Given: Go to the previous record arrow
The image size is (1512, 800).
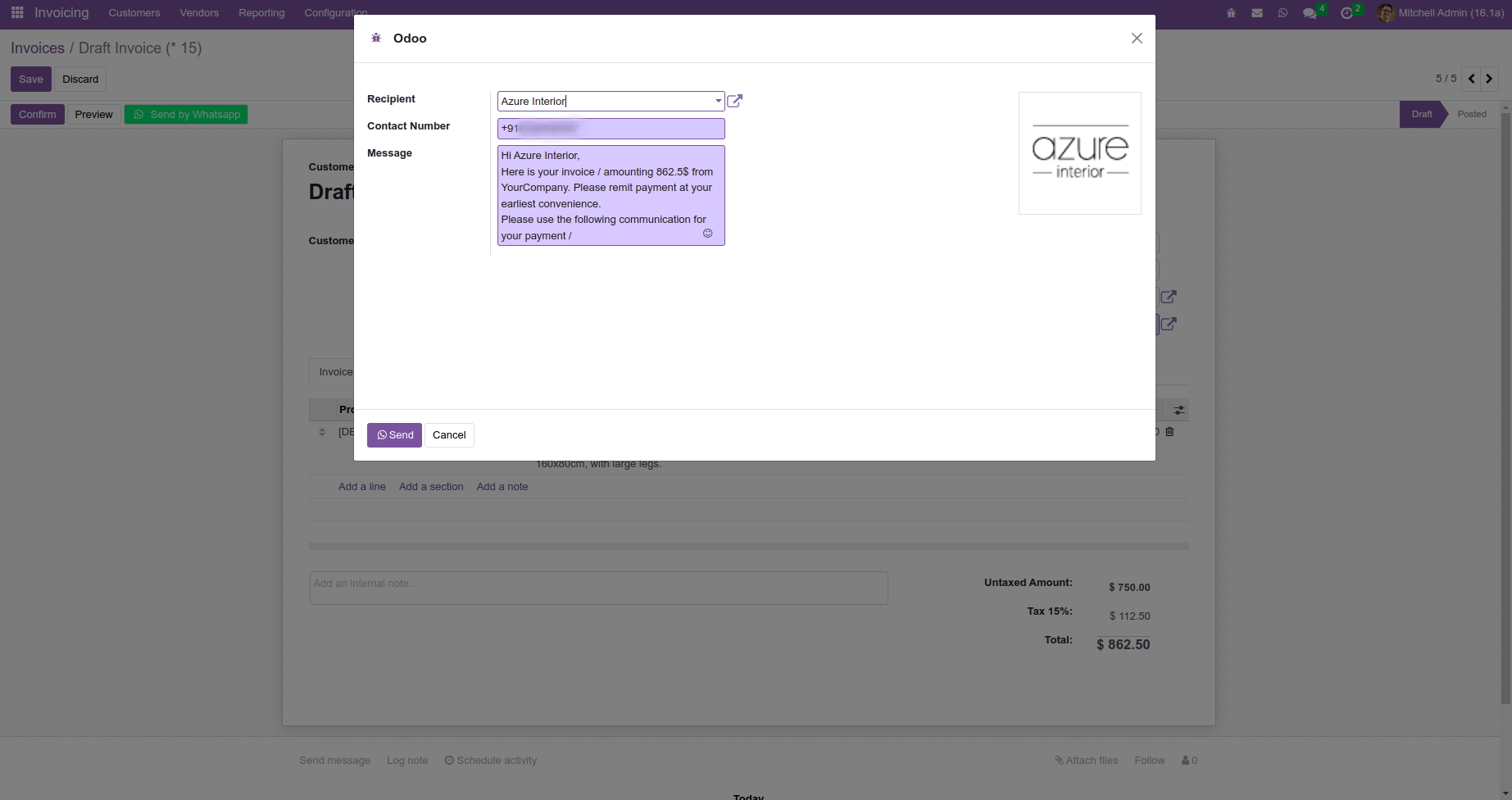Looking at the screenshot, I should click(x=1472, y=79).
